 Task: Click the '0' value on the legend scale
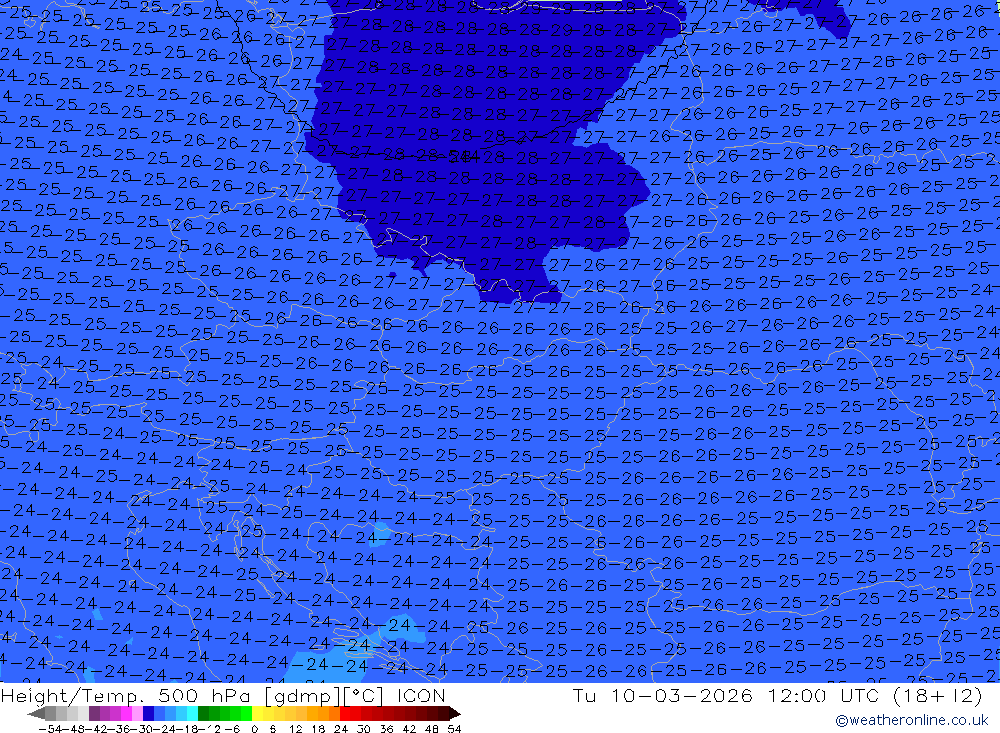(x=254, y=729)
